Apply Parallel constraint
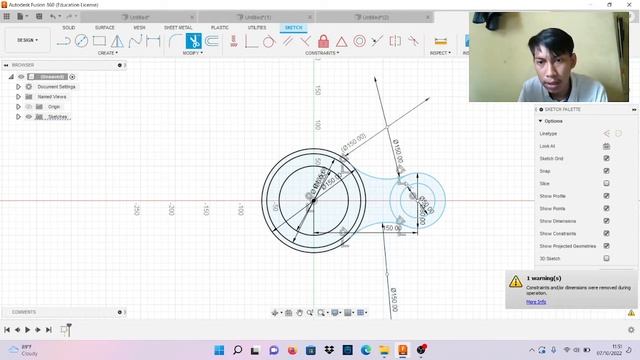 [x=287, y=41]
